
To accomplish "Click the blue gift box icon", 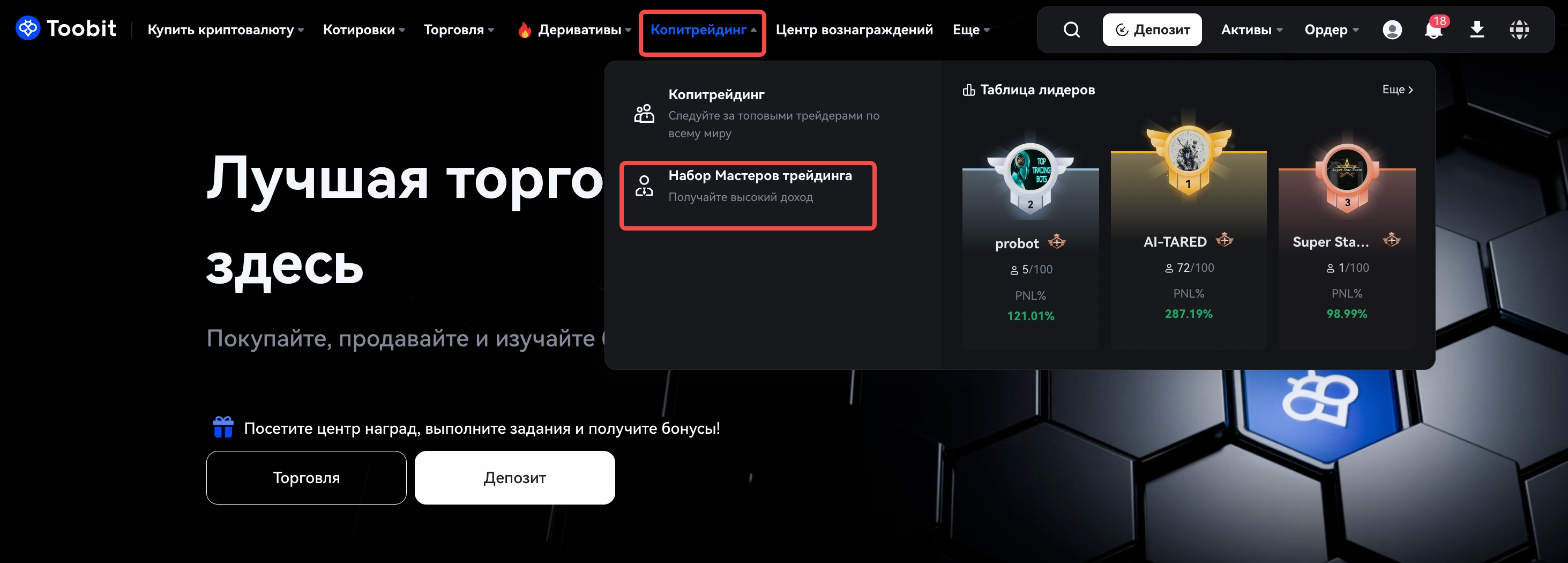I will pyautogui.click(x=223, y=427).
